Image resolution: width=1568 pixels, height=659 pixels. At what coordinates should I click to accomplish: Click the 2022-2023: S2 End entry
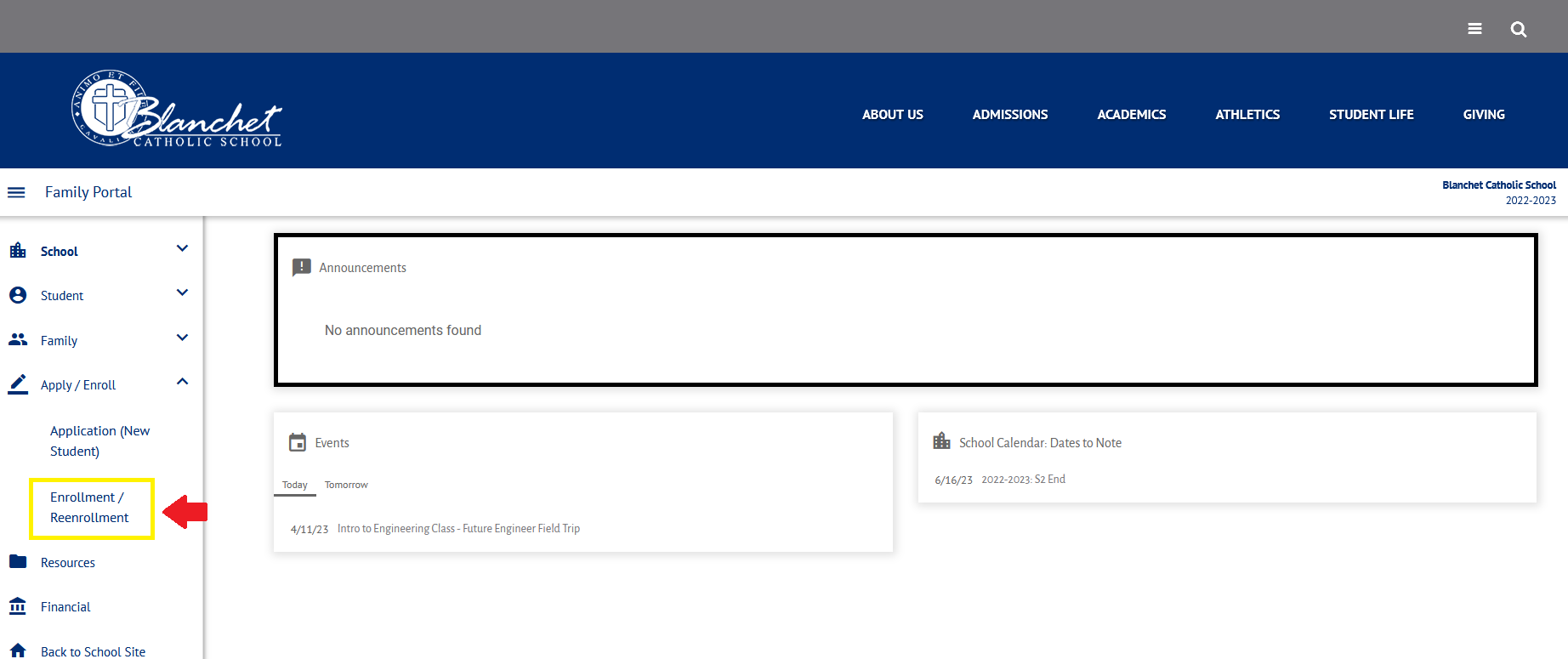click(1024, 480)
